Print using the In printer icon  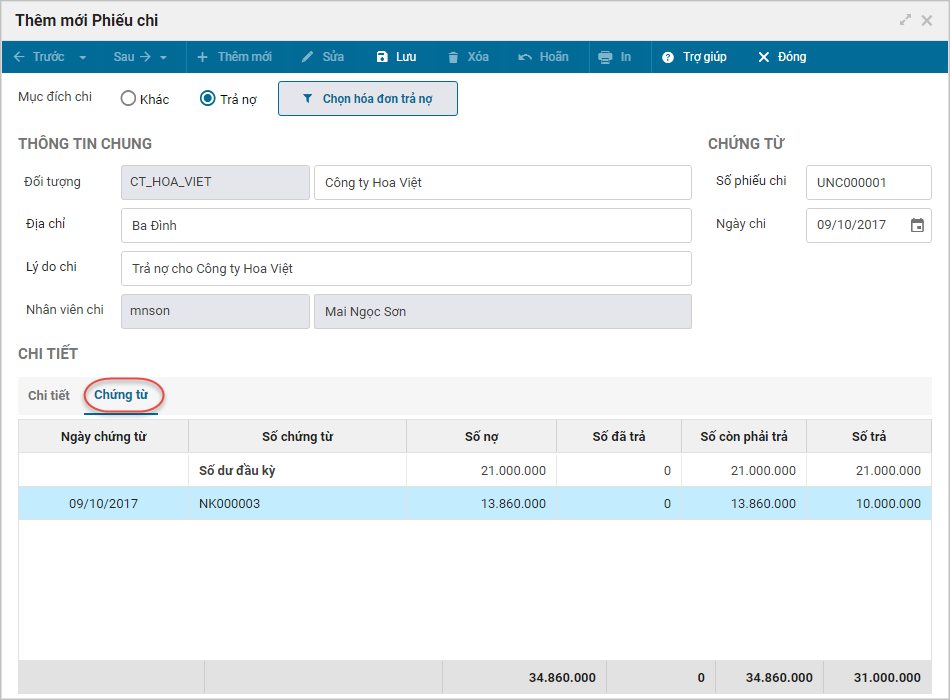tap(605, 58)
